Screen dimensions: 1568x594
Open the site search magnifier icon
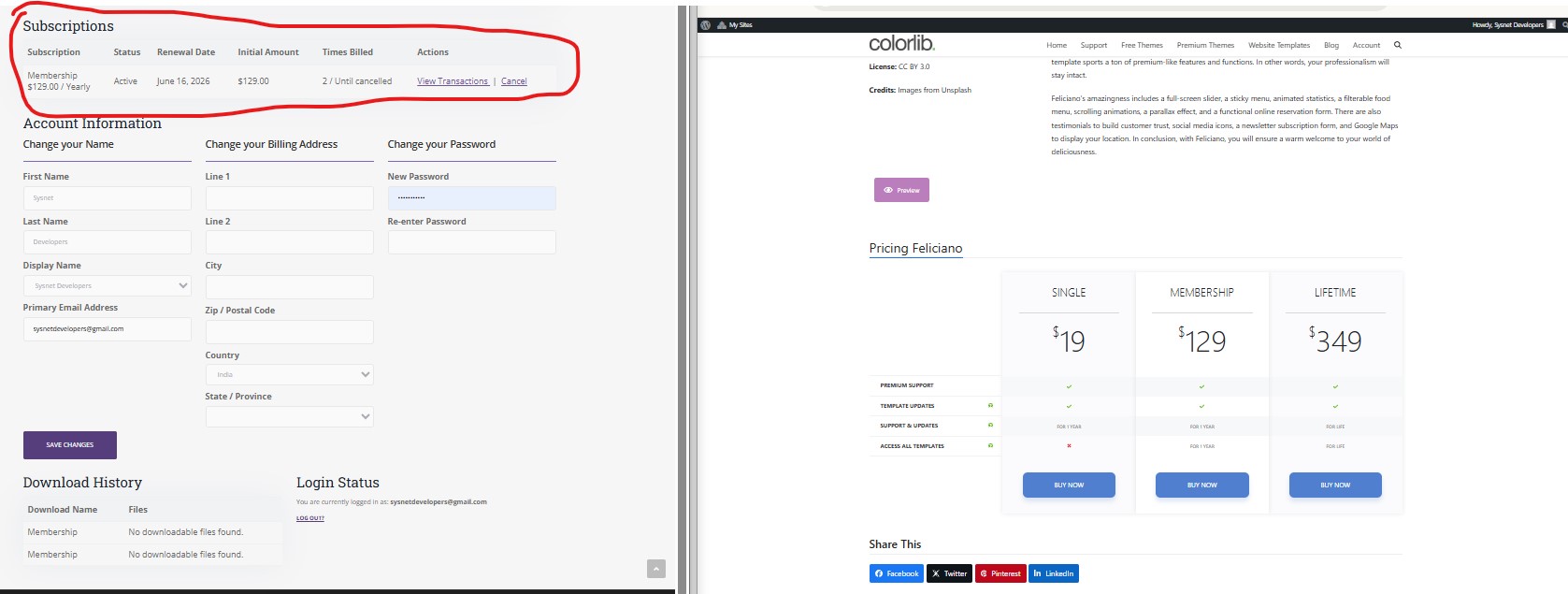pos(1398,45)
